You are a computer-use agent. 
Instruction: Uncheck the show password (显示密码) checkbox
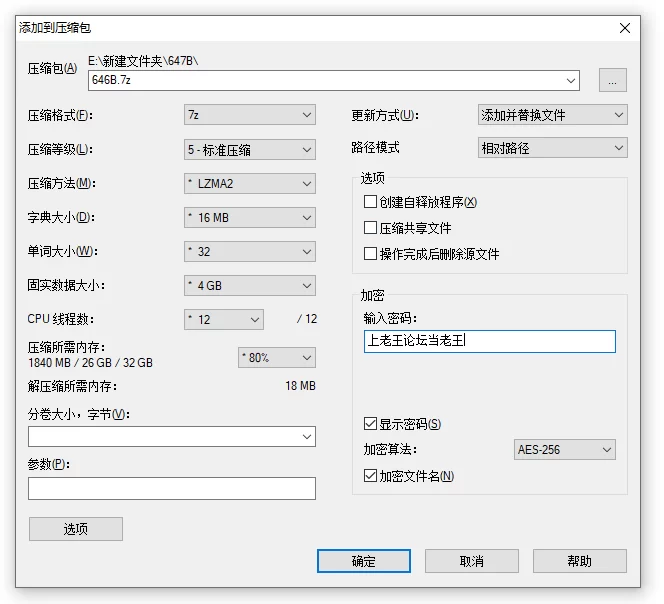coord(371,424)
